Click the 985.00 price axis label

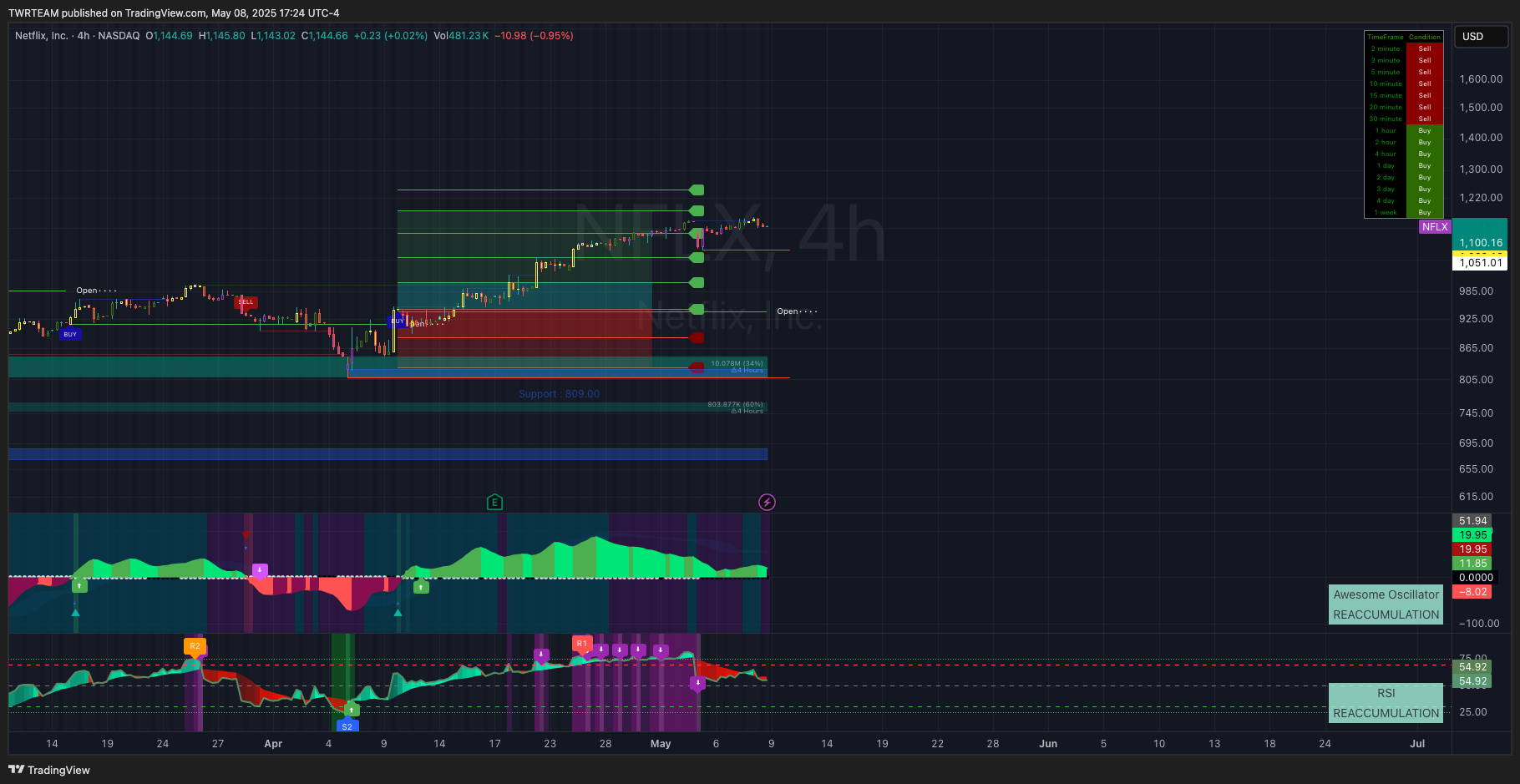[x=1476, y=291]
